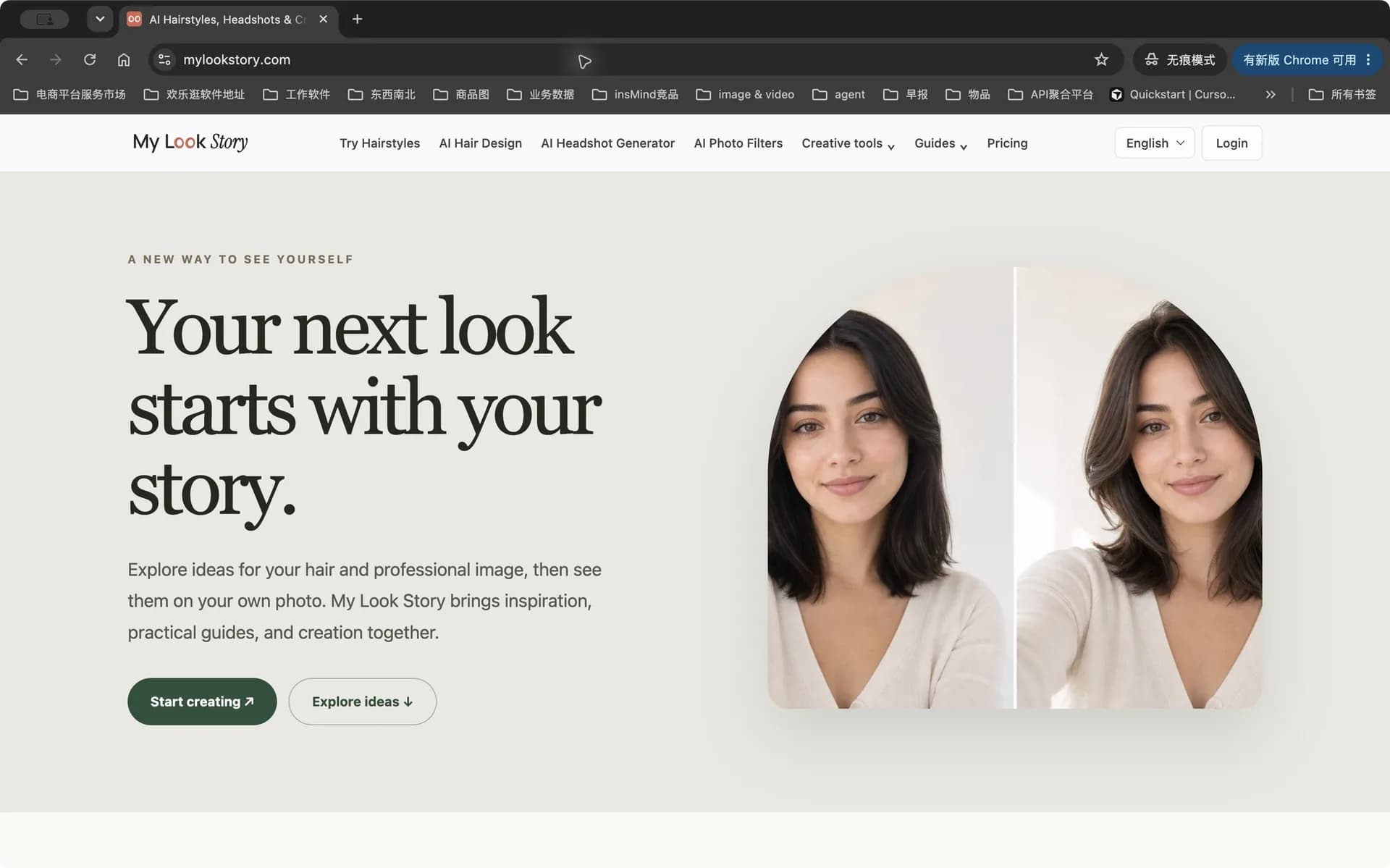Open the English language selector
This screenshot has width=1390, height=868.
tap(1154, 143)
